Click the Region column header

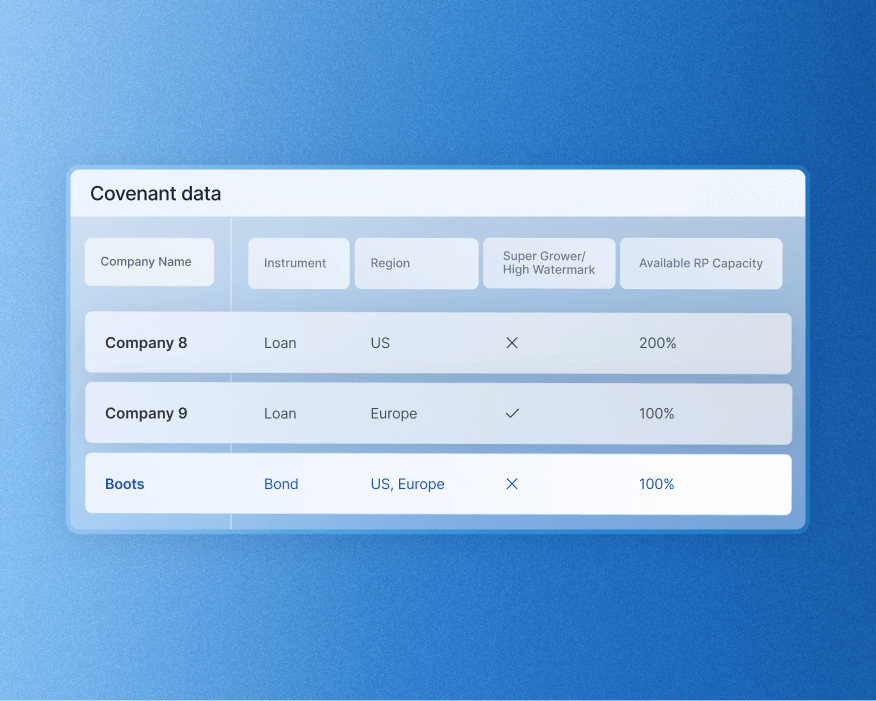coord(415,263)
